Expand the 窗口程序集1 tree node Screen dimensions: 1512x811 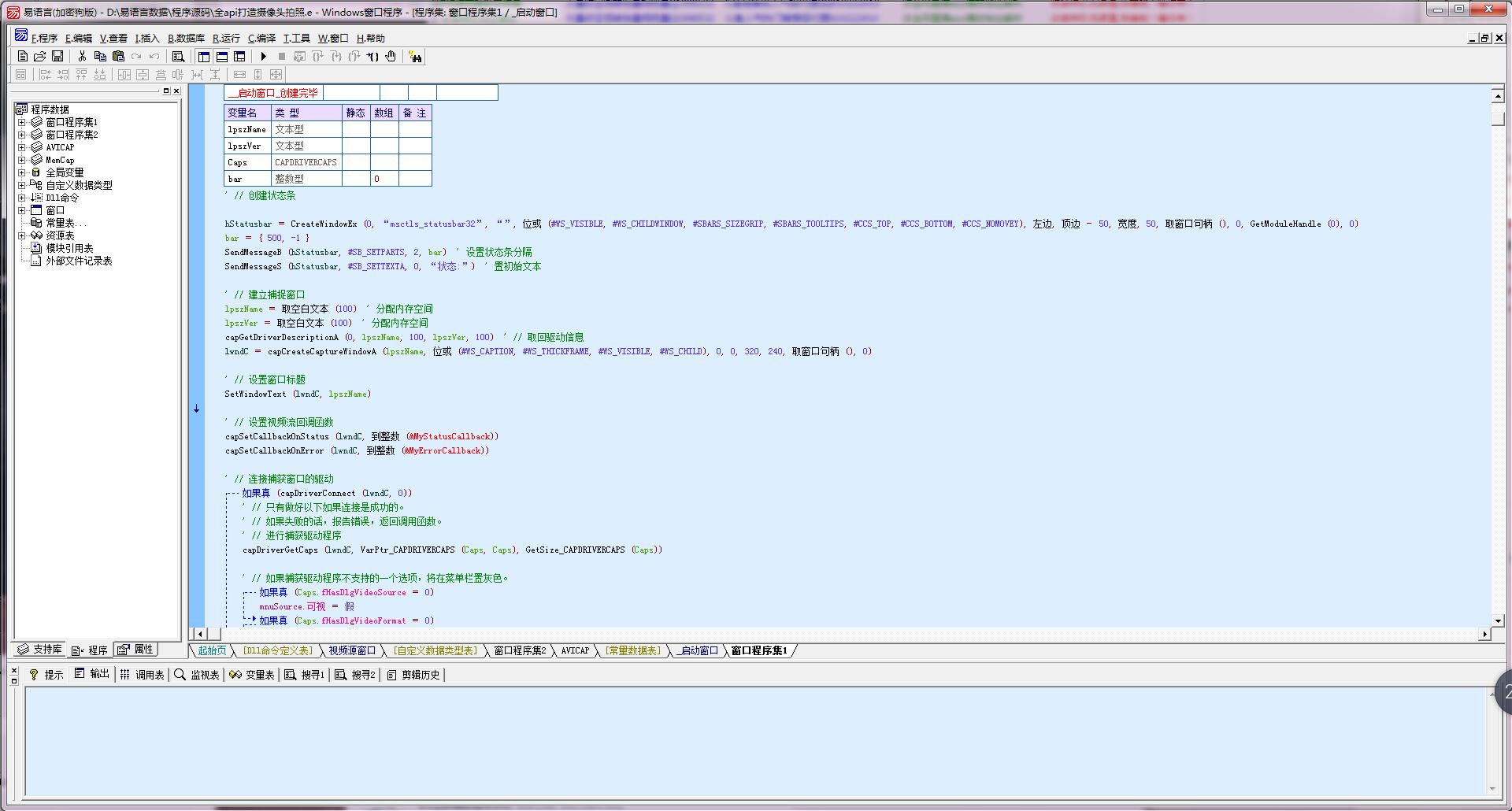22,122
